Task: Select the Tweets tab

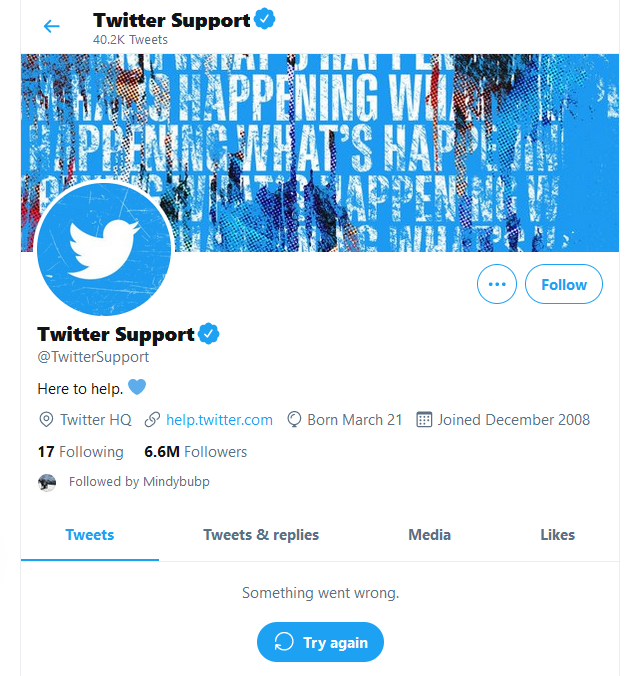Action: point(90,535)
